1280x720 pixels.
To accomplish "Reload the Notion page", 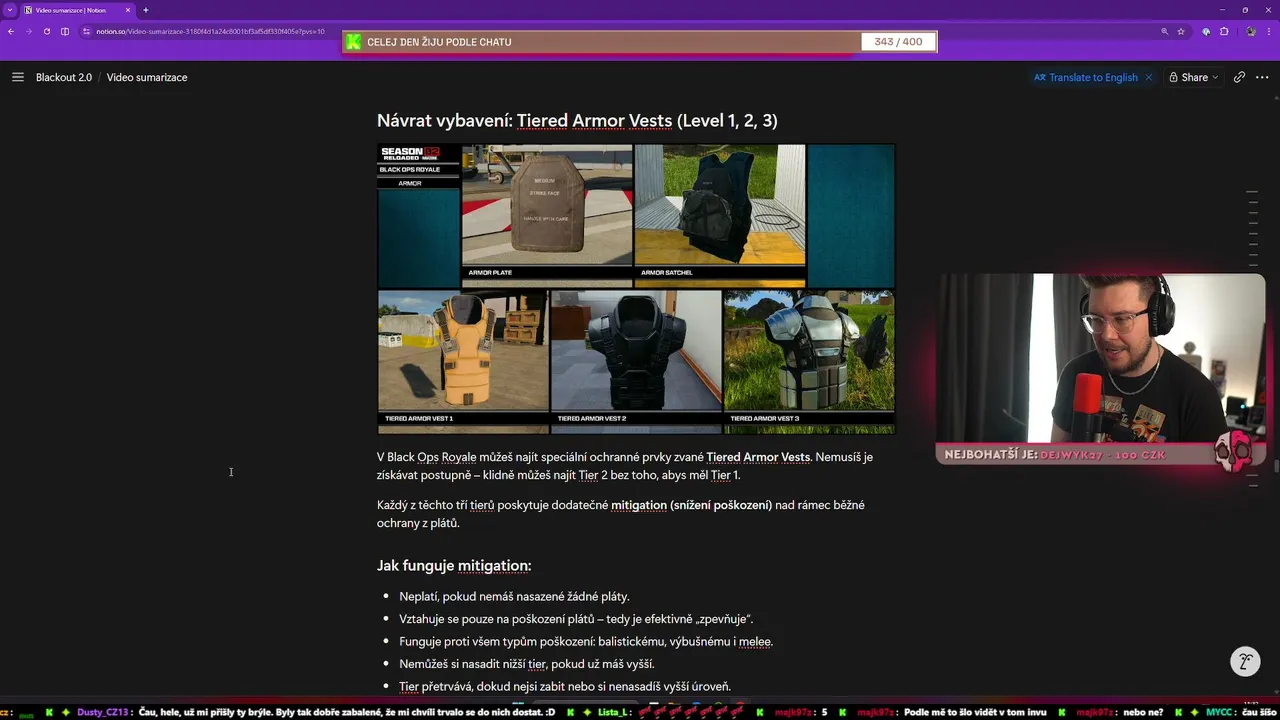I will (46, 31).
